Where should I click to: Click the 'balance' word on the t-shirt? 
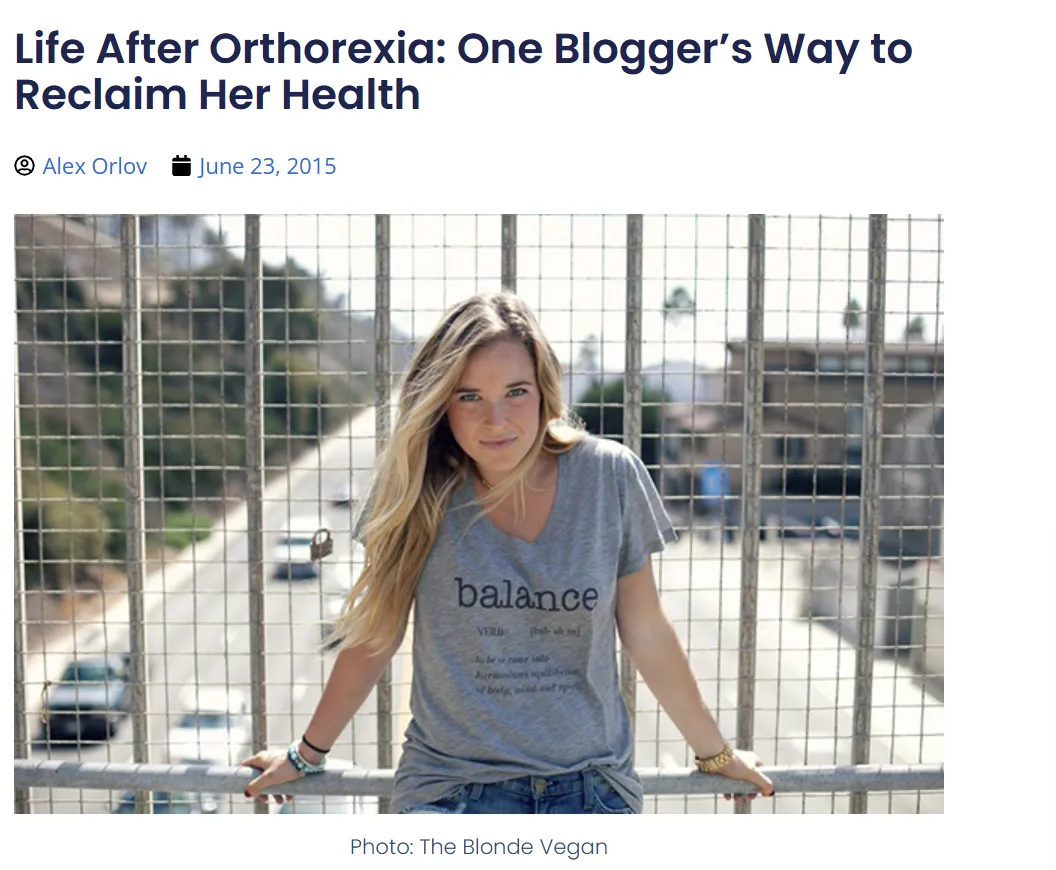click(x=526, y=594)
